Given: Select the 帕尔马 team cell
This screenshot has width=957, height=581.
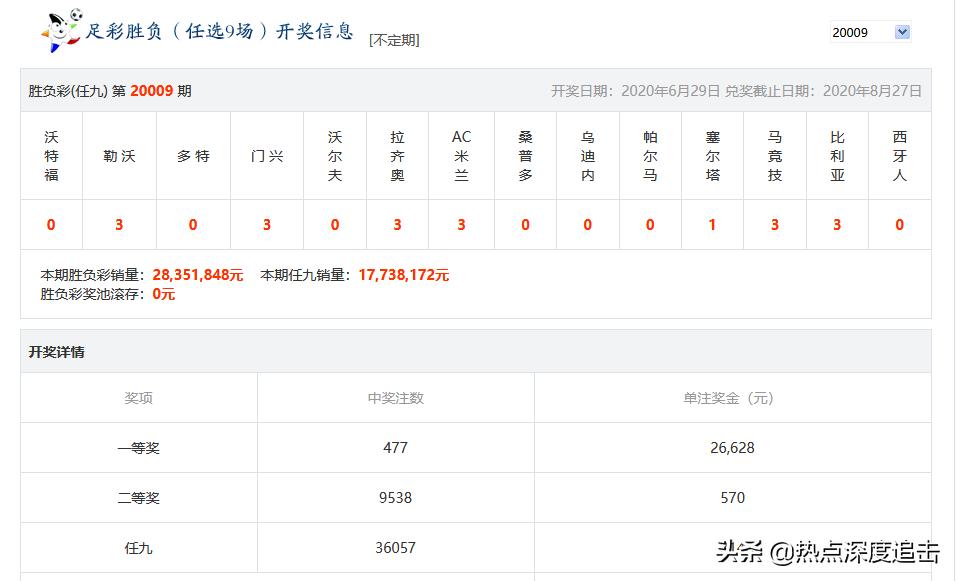Looking at the screenshot, I should (650, 156).
